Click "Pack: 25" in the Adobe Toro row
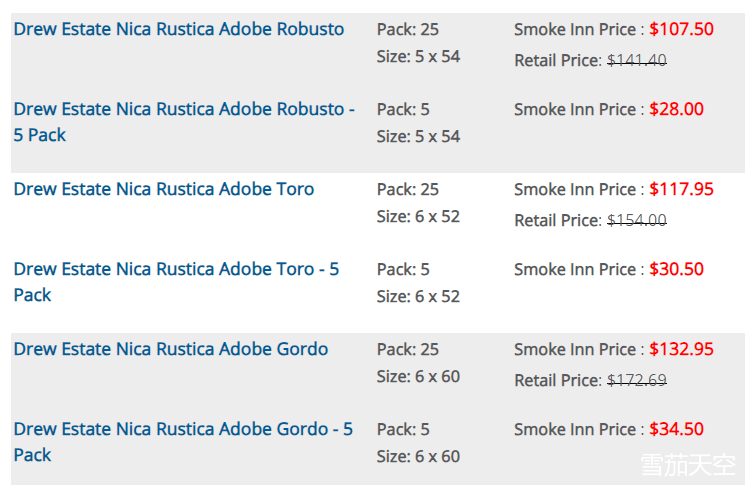 pos(407,189)
